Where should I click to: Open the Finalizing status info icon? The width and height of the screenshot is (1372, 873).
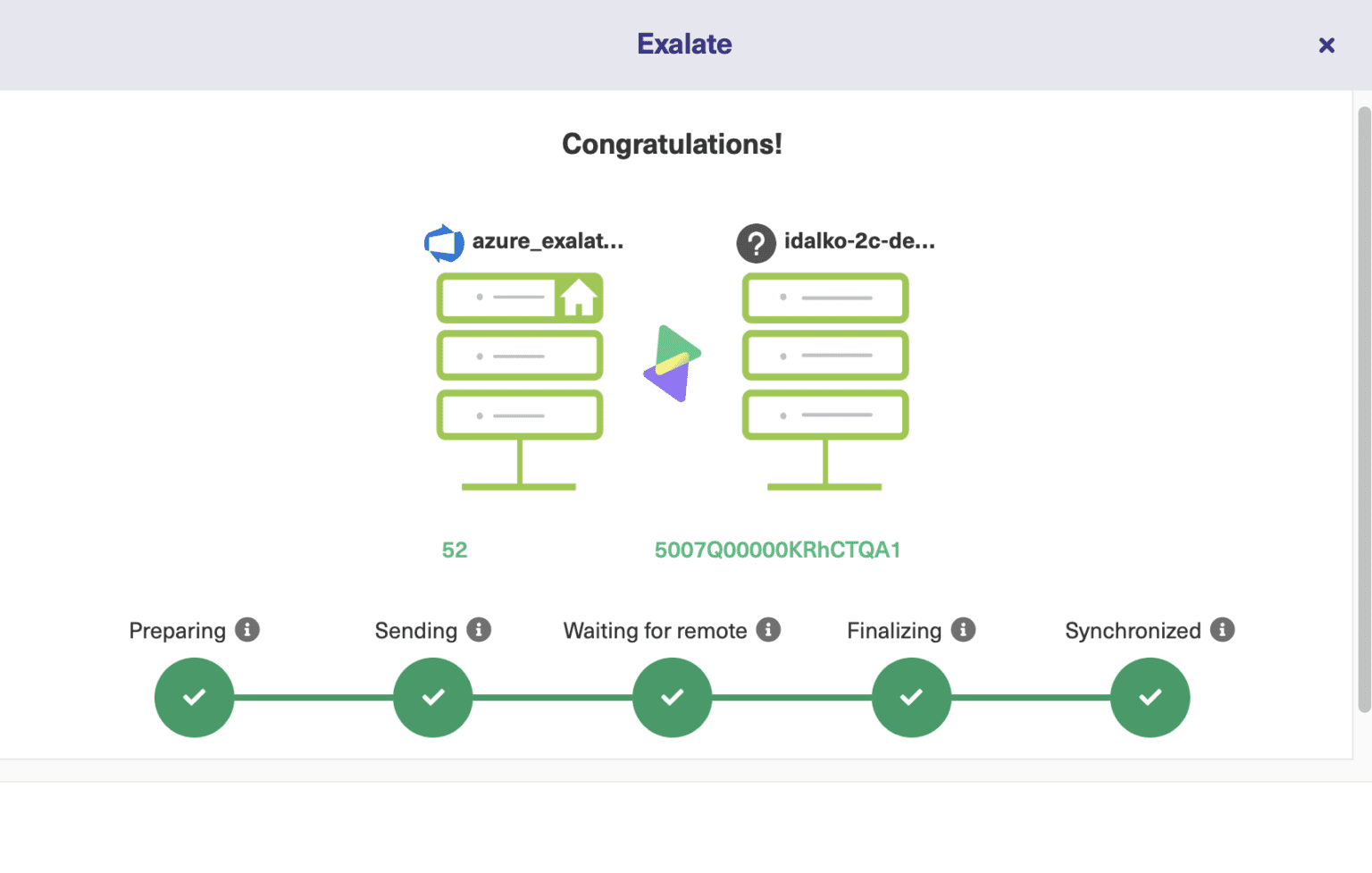click(x=963, y=630)
